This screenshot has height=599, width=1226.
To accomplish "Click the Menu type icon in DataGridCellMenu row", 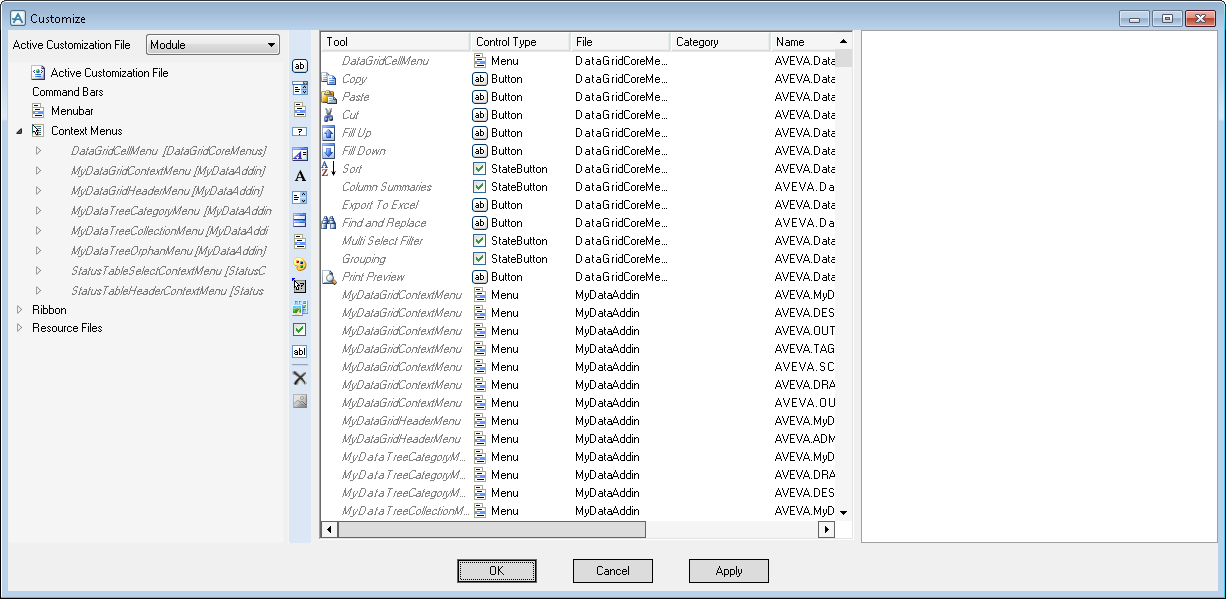I will 480,61.
